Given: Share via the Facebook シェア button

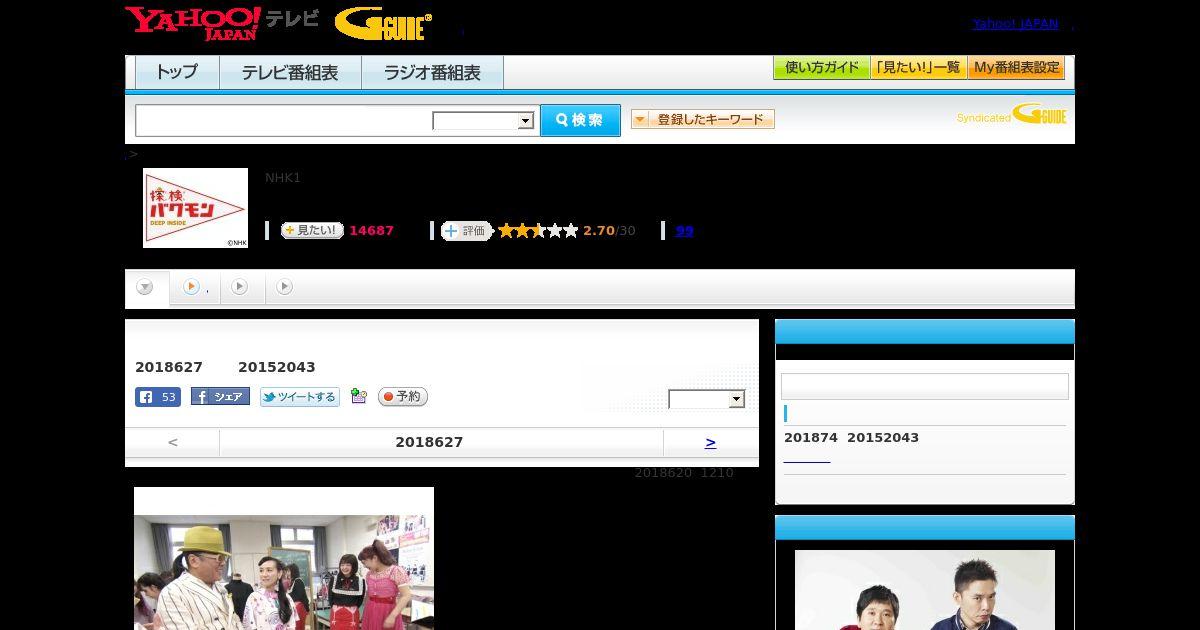Looking at the screenshot, I should click(x=220, y=397).
